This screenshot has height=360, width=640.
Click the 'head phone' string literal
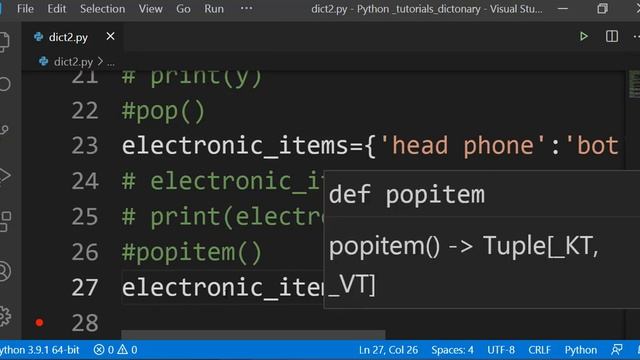pos(462,146)
